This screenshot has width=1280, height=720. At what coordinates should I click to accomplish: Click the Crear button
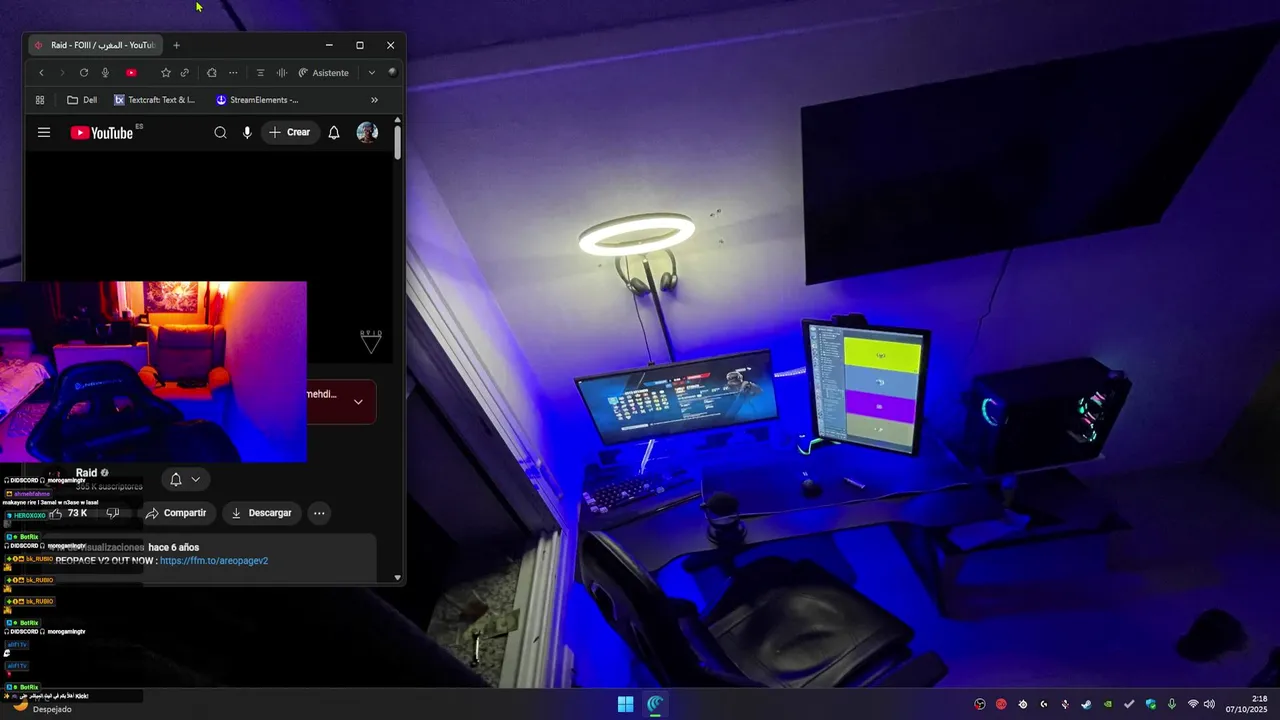[x=290, y=132]
